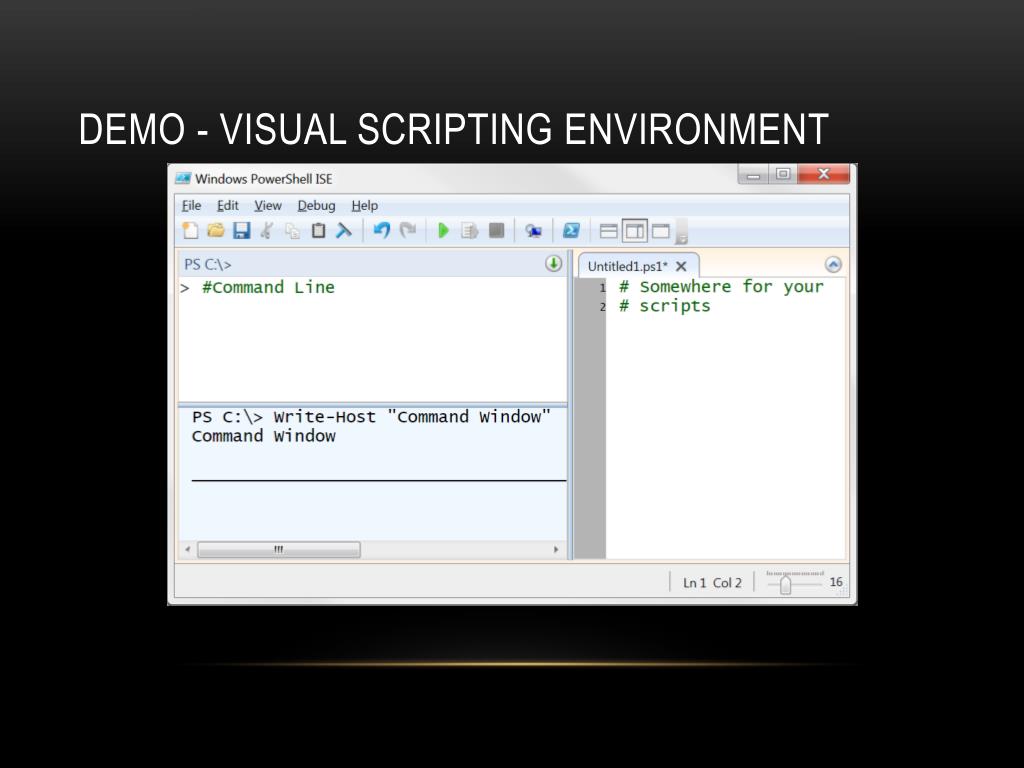1024x768 pixels.
Task: Click line number 2 in the script gutter
Action: coord(603,307)
